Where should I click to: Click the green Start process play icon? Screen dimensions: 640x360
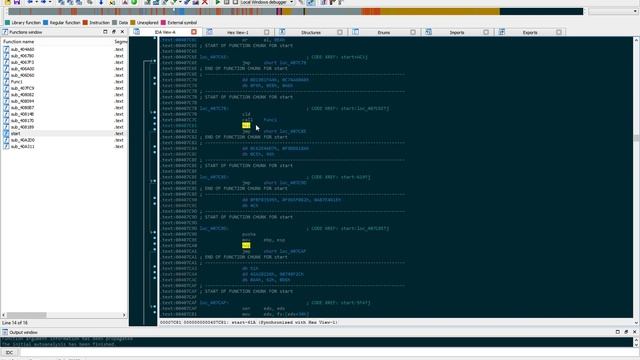tap(218, 2)
